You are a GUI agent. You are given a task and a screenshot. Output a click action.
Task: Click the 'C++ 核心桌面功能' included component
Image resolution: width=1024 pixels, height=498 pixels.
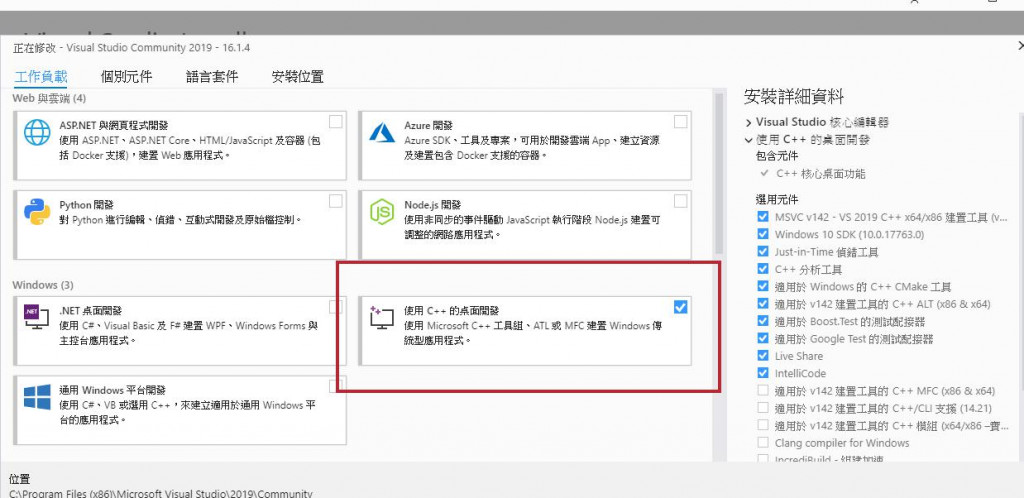pos(820,174)
